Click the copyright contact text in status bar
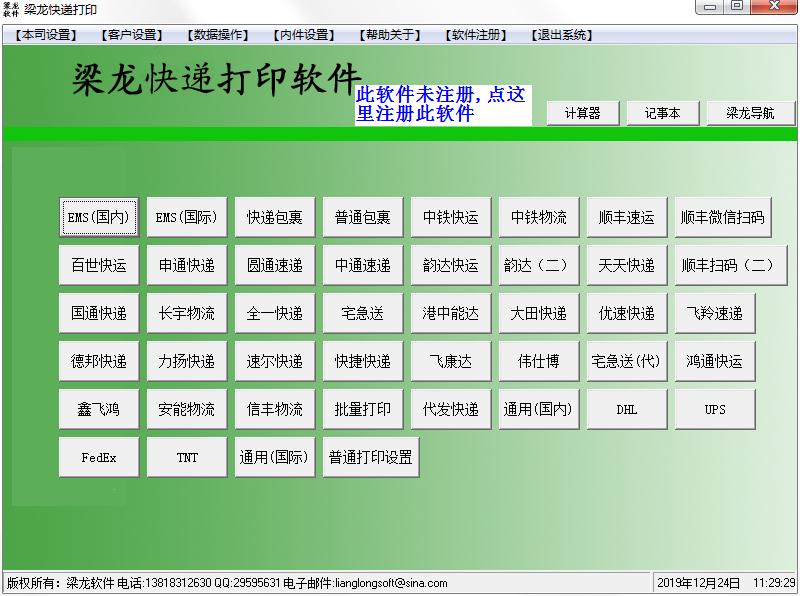This screenshot has width=800, height=596. [x=227, y=583]
